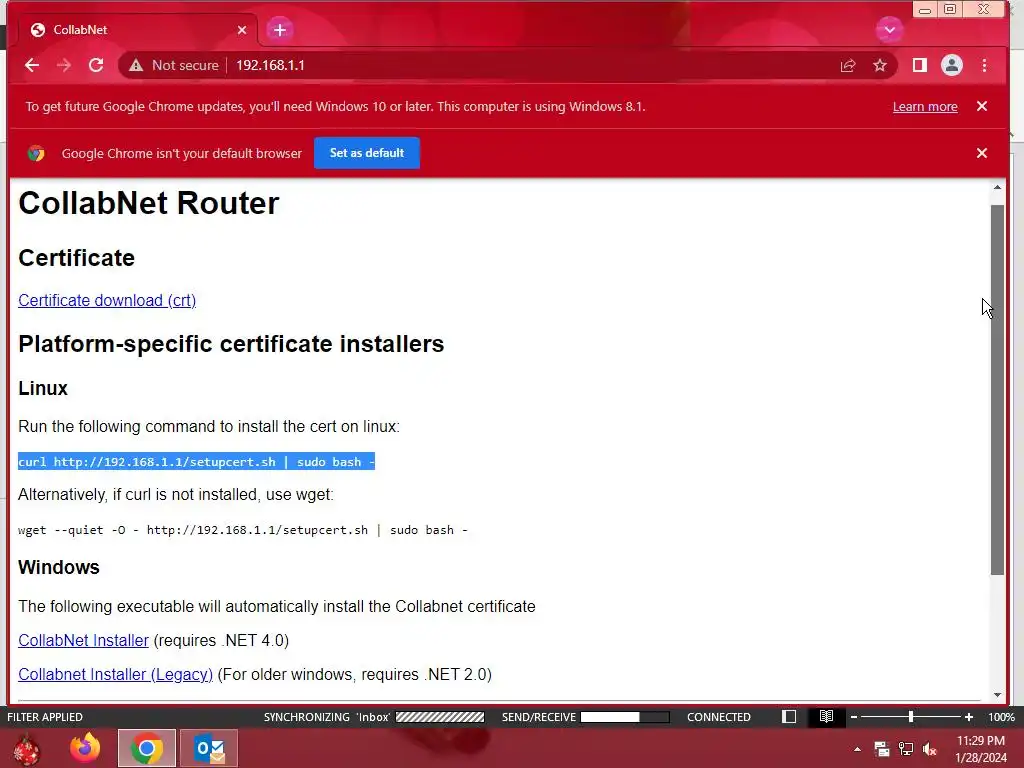The width and height of the screenshot is (1024, 768).
Task: Click FILTER APPLIED in Outlook status bar
Action: [x=45, y=717]
